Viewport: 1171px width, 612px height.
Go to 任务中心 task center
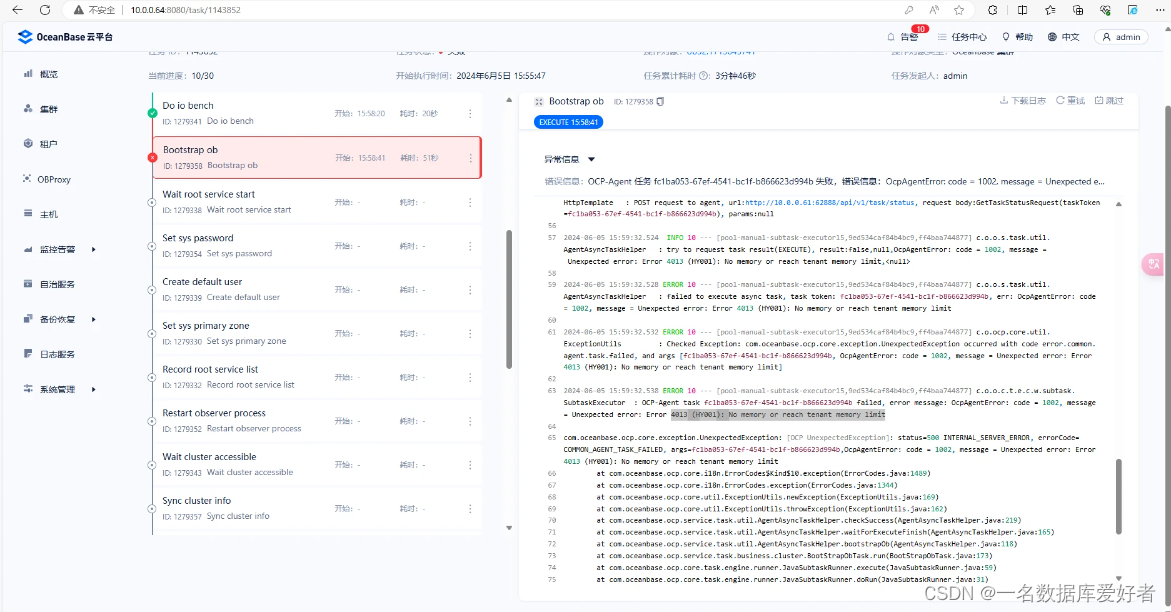[970, 35]
